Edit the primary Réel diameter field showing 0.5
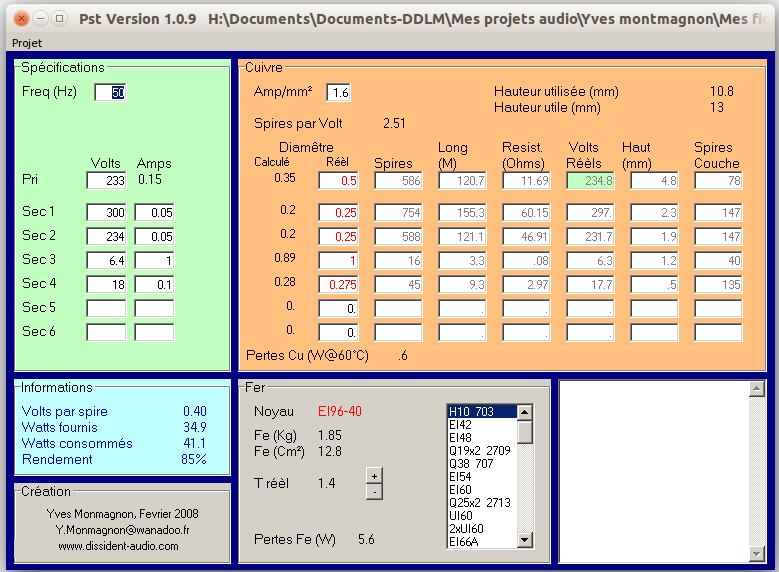This screenshot has width=779, height=572. pos(338,181)
